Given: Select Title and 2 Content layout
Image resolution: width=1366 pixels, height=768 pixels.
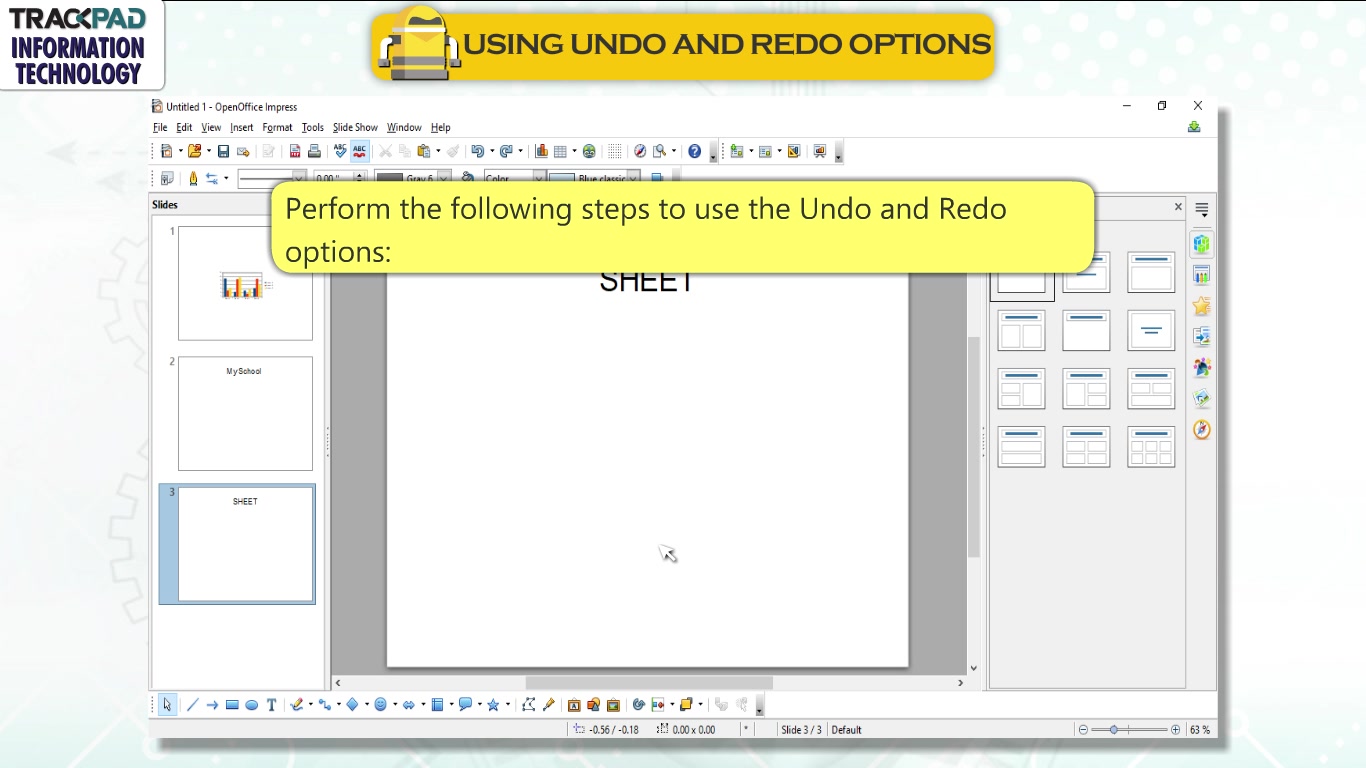Looking at the screenshot, I should [1021, 330].
